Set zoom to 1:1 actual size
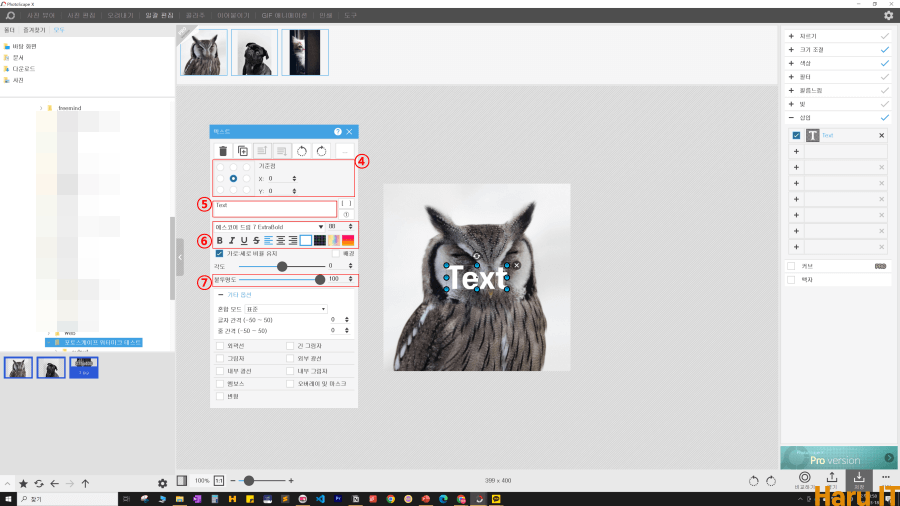 click(219, 481)
